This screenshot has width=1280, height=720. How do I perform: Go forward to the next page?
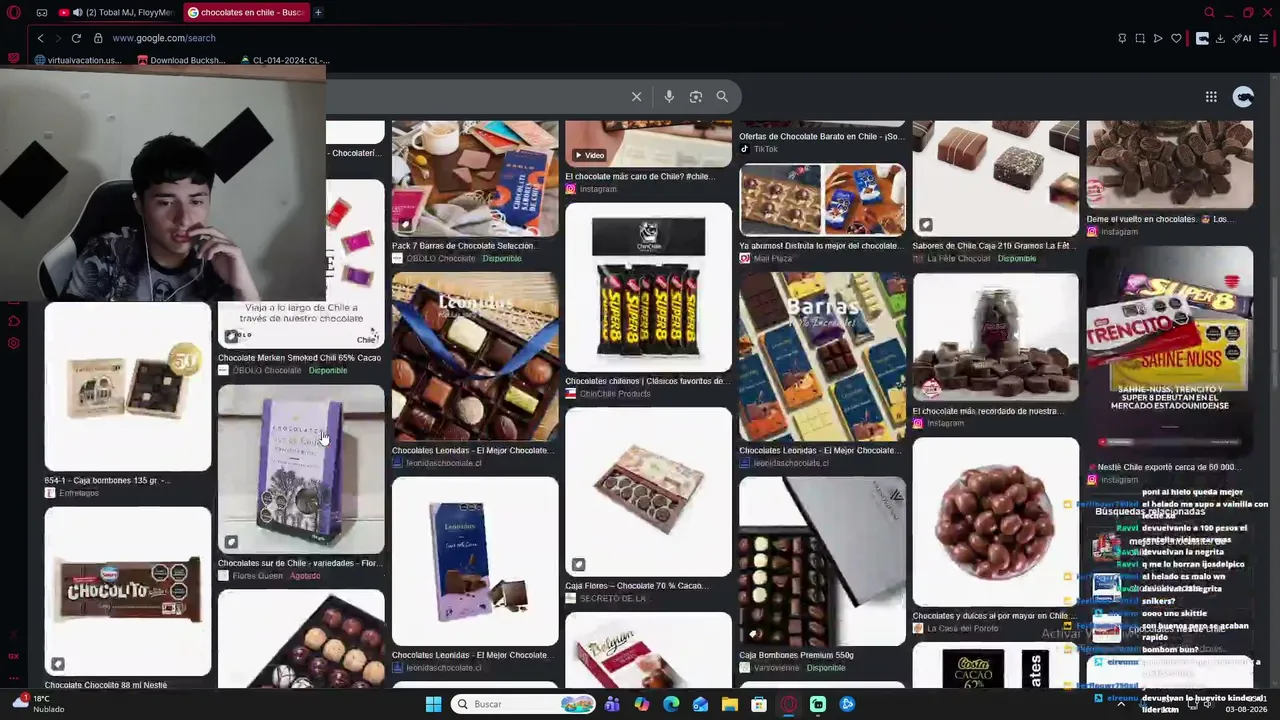pos(58,38)
